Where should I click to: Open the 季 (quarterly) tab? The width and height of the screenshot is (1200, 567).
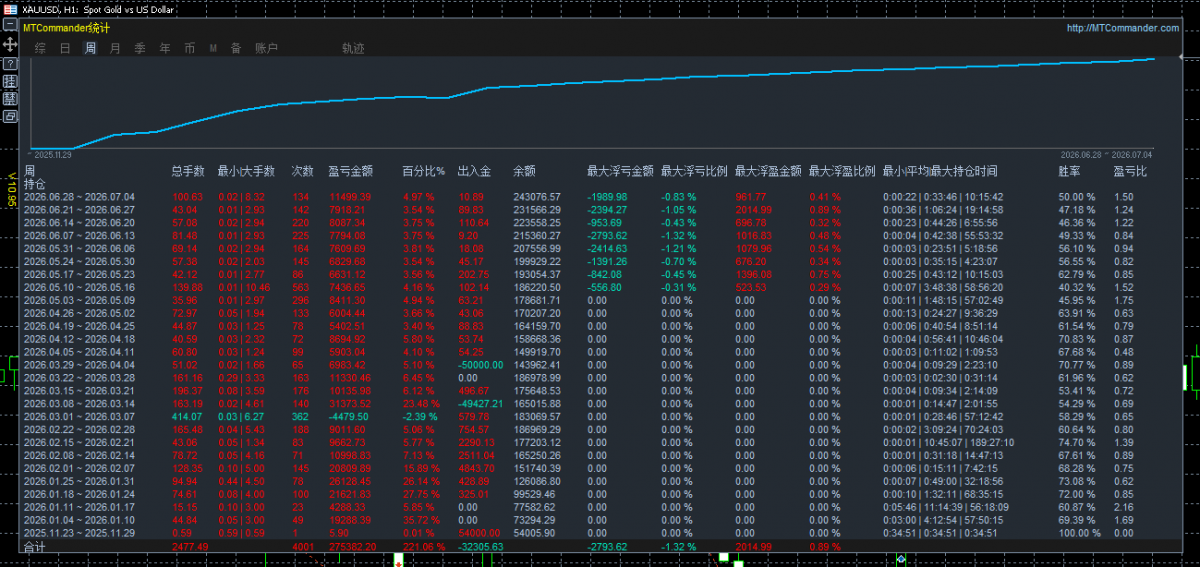(140, 48)
